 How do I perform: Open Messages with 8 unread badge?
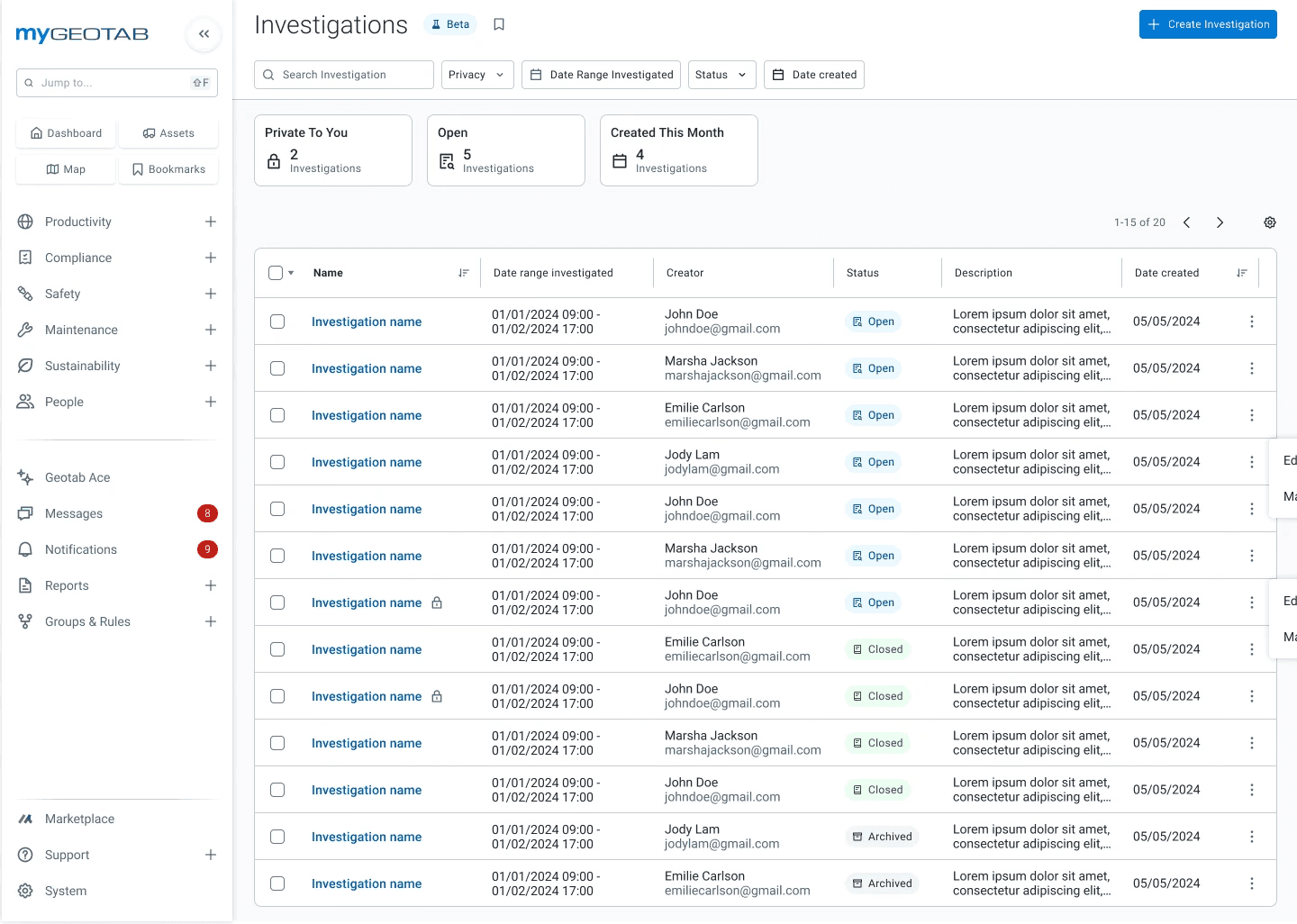point(117,513)
